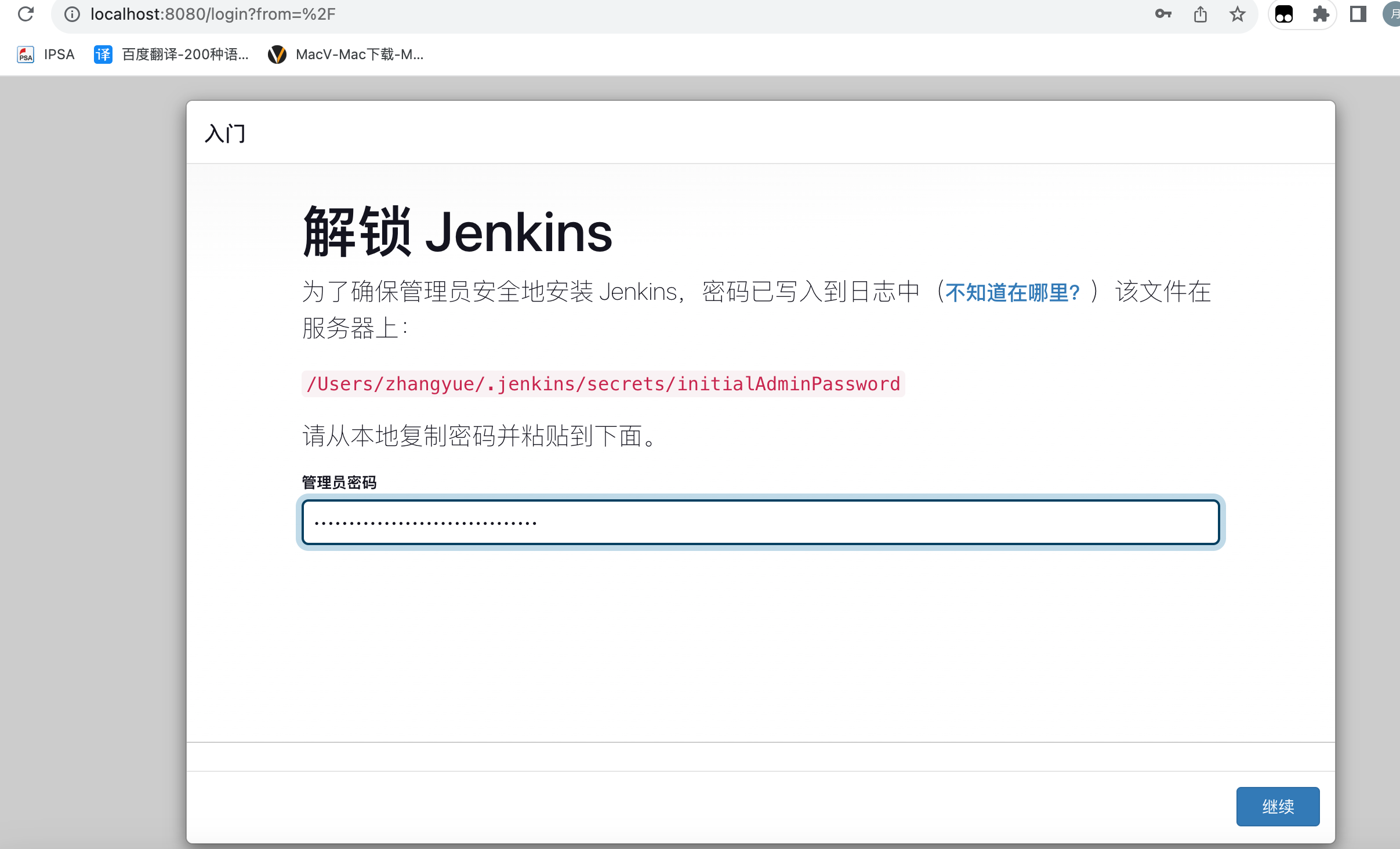Toggle the browser side panel icon
Screen dimensions: 1400x849
[x=1358, y=14]
